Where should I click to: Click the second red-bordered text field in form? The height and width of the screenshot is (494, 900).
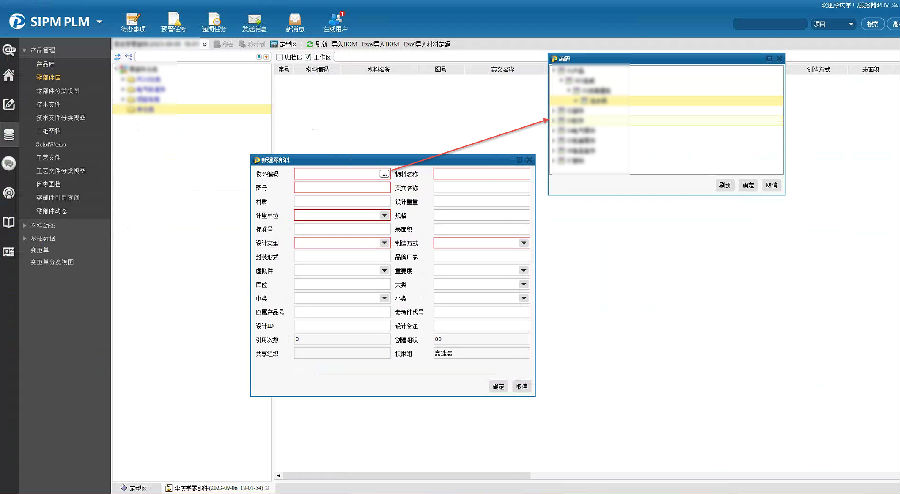pos(341,187)
